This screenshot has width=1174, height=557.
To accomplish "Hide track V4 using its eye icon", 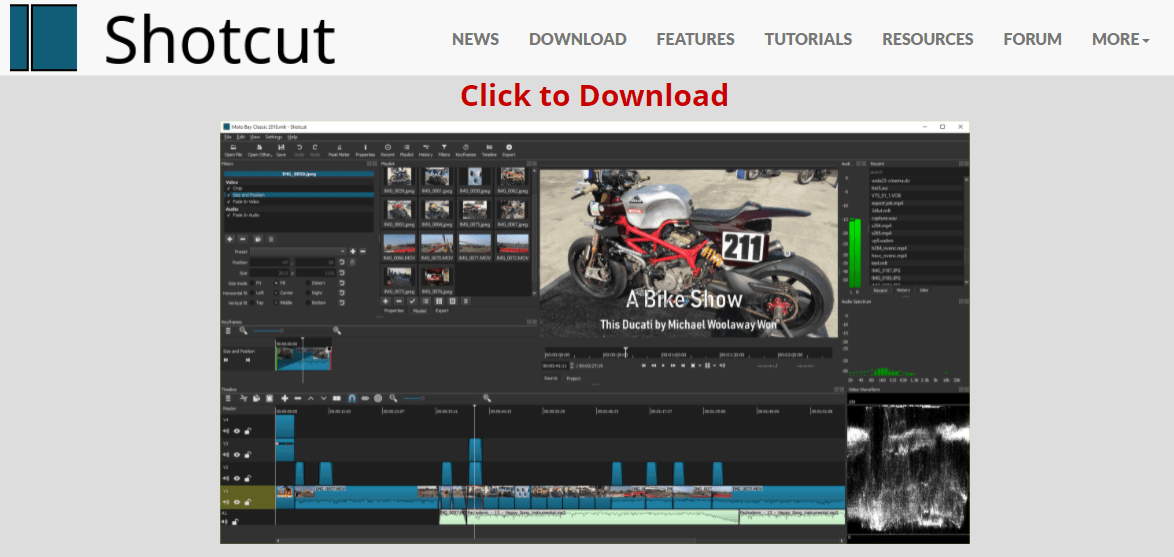I will pos(237,431).
